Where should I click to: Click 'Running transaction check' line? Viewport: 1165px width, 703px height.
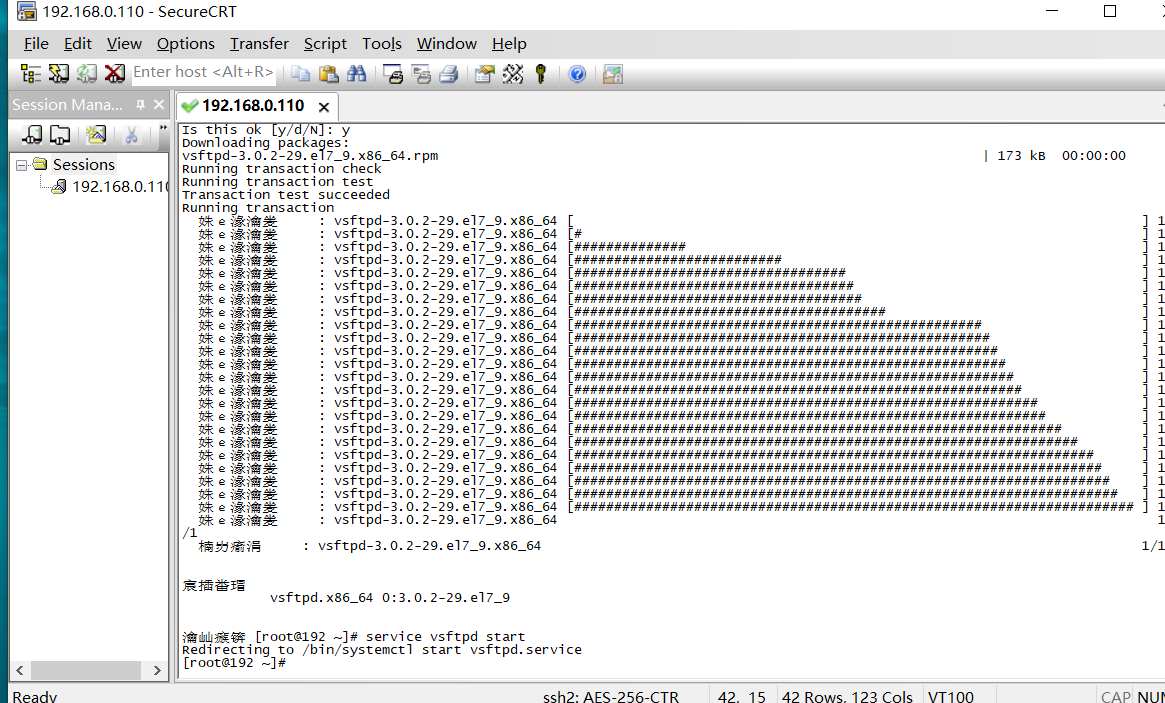coord(282,169)
